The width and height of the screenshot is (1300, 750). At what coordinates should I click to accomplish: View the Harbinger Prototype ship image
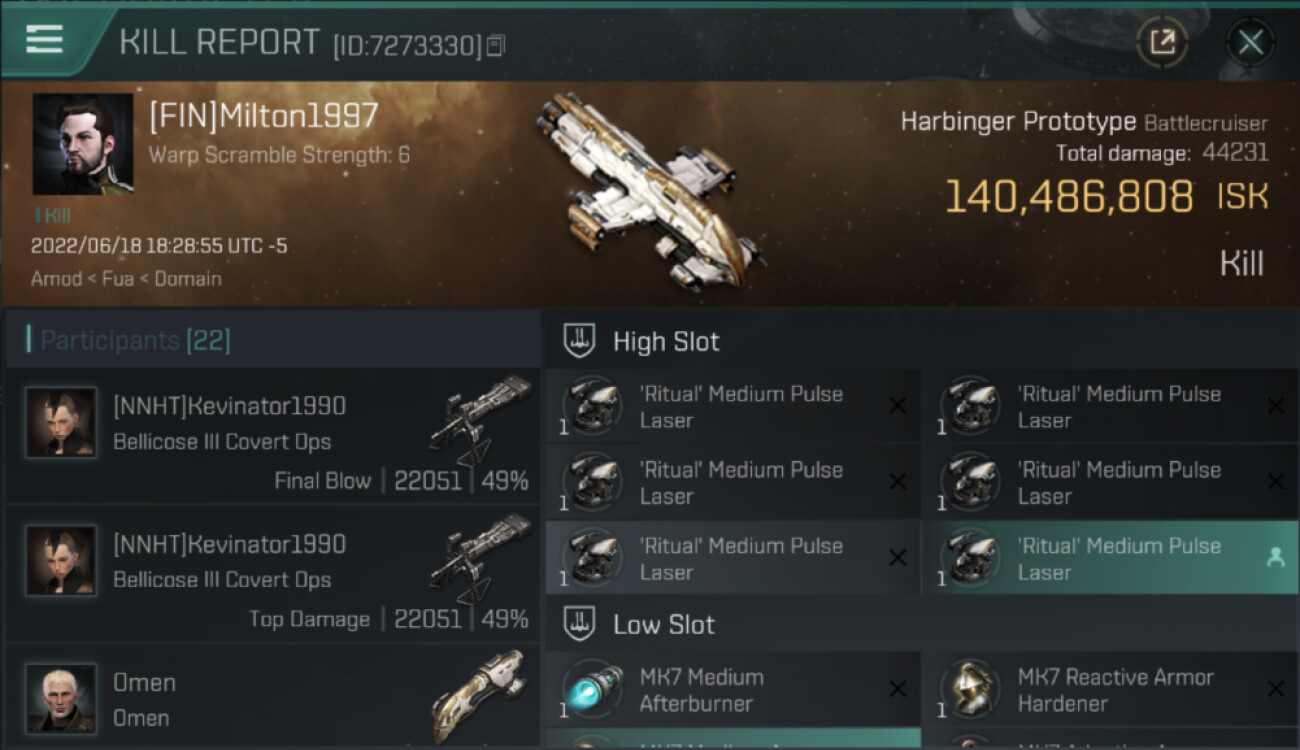click(650, 190)
